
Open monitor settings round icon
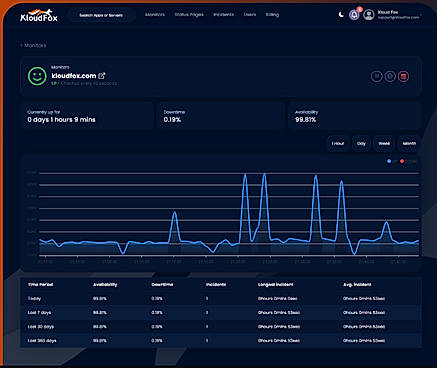point(390,76)
